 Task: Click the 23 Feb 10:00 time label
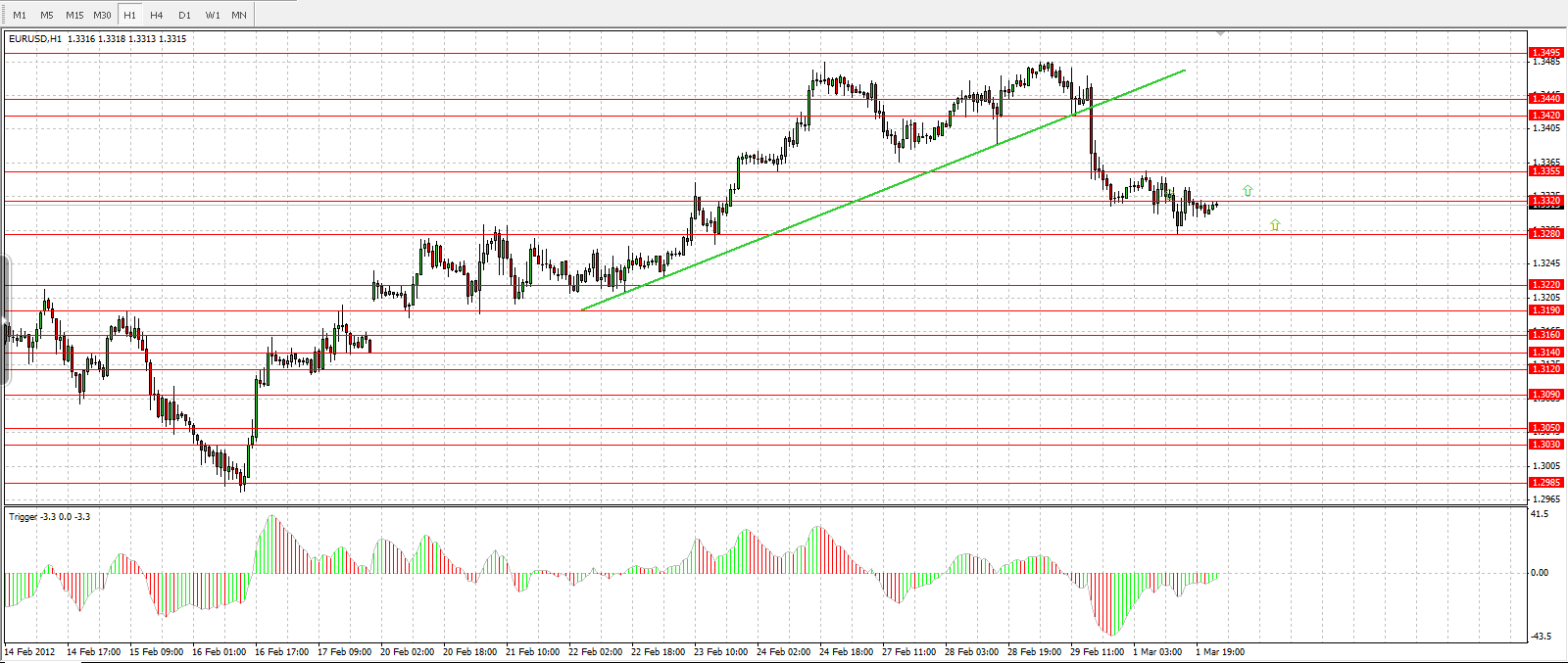pos(721,652)
